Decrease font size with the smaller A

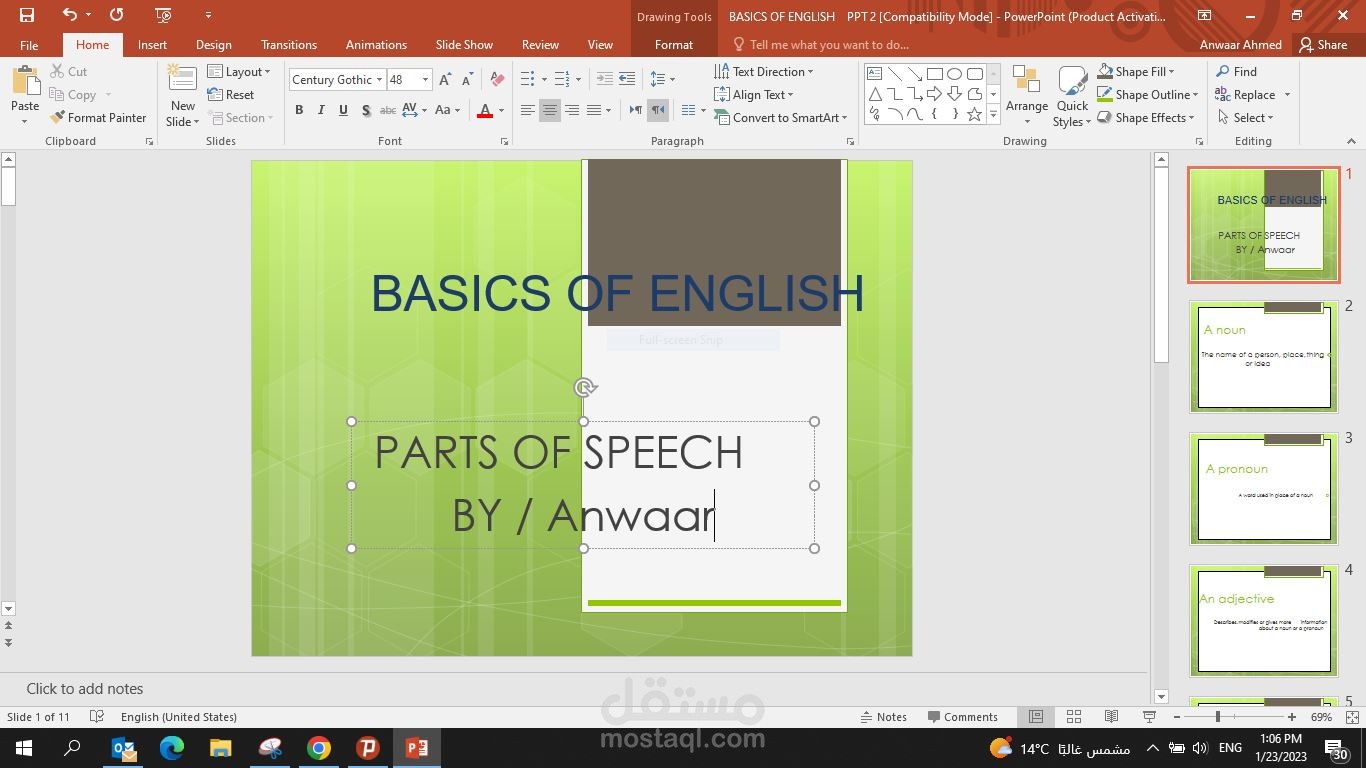point(467,80)
